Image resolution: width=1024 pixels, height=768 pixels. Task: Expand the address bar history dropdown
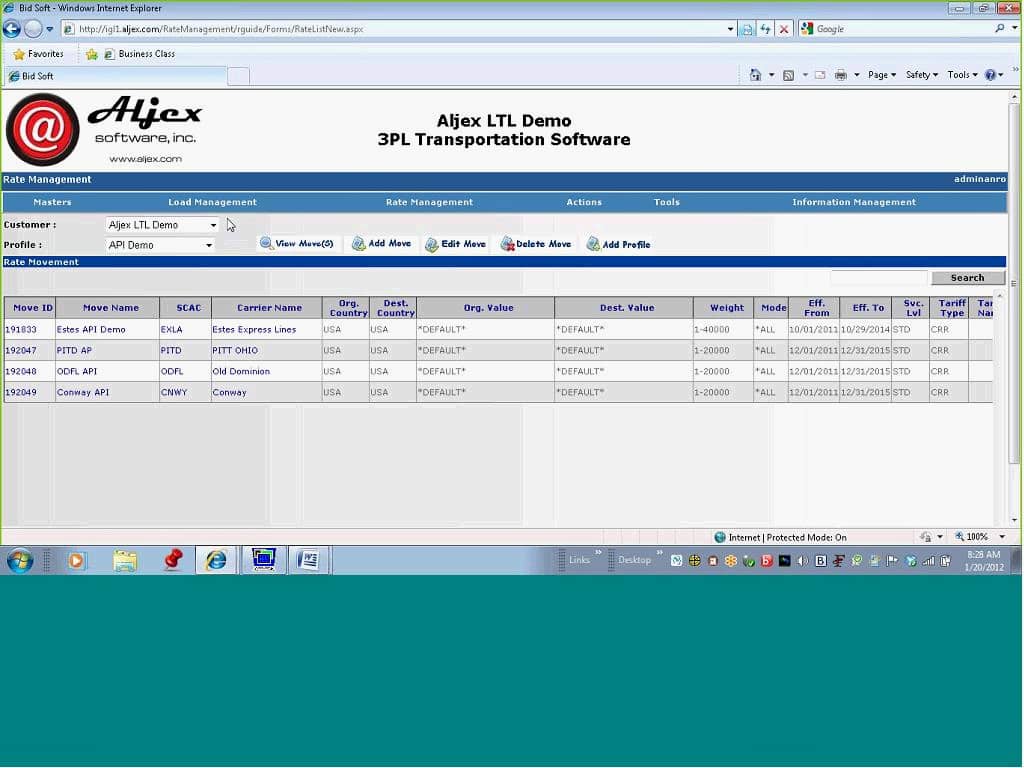[x=729, y=29]
